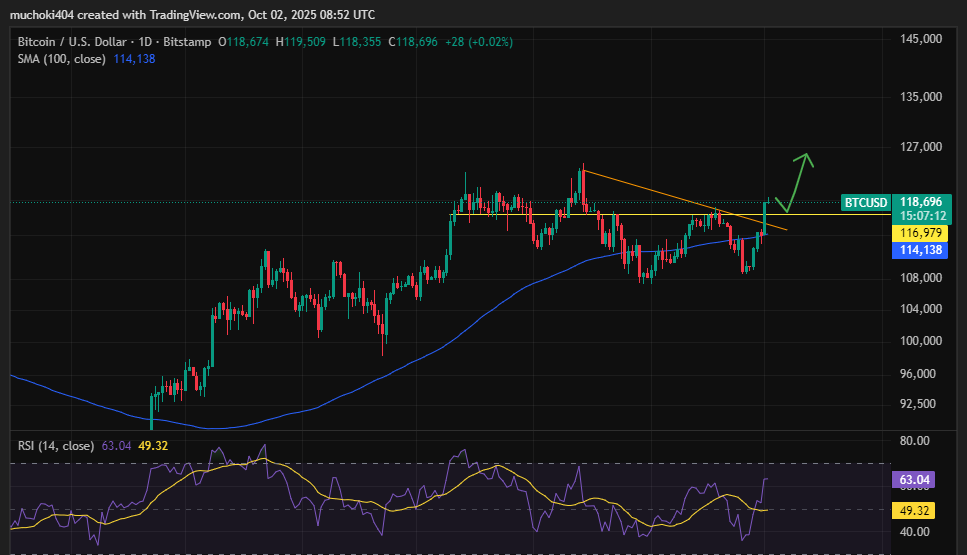The height and width of the screenshot is (555, 967).
Task: Click the 92,500 price scale label
Action: (x=920, y=404)
